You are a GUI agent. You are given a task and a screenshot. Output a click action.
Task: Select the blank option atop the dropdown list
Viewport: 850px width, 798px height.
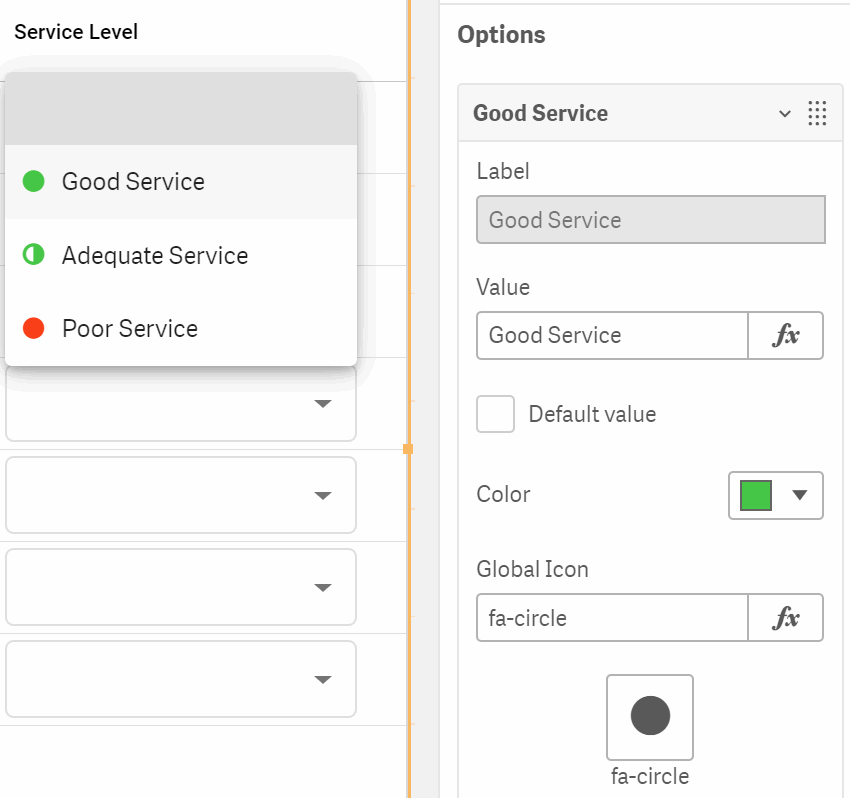pos(181,108)
